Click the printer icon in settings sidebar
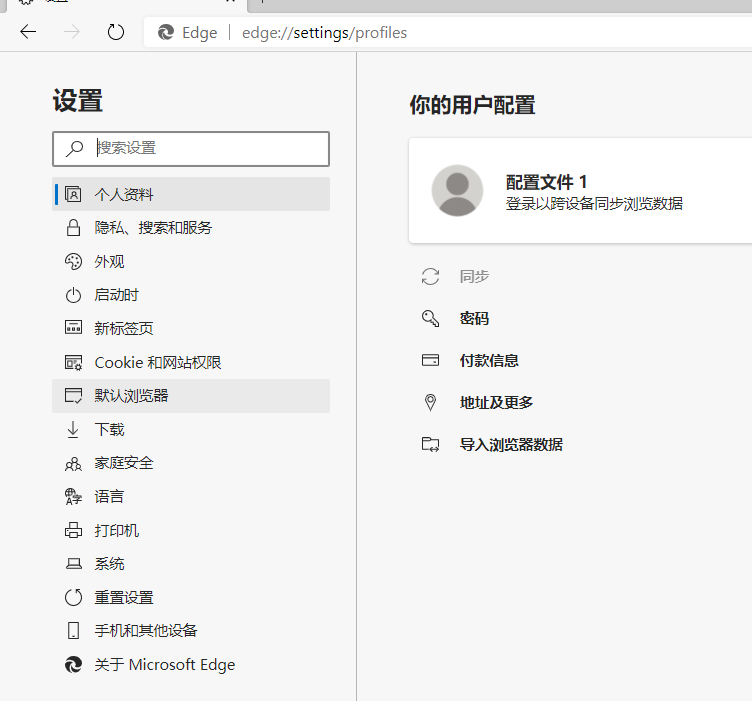This screenshot has width=752, height=701. click(x=73, y=531)
